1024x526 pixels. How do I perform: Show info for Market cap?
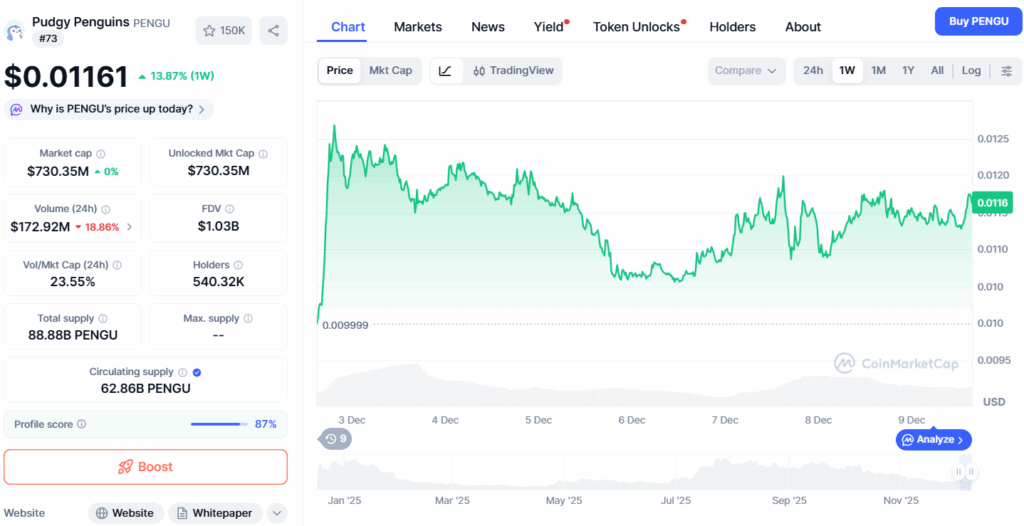tap(101, 154)
